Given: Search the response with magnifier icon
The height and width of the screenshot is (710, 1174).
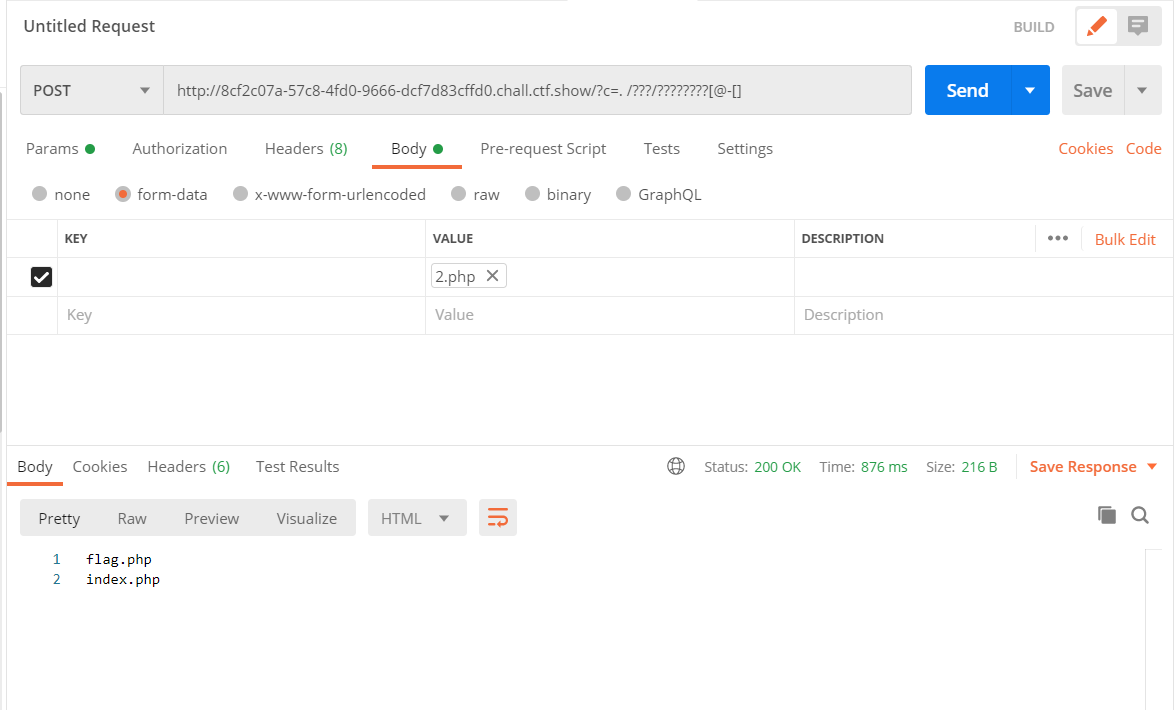Looking at the screenshot, I should coord(1140,515).
